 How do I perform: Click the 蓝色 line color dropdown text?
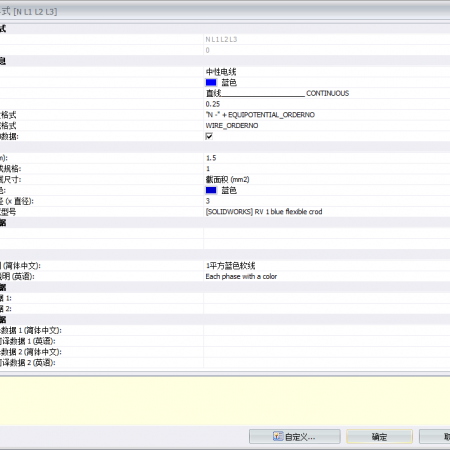pos(229,82)
